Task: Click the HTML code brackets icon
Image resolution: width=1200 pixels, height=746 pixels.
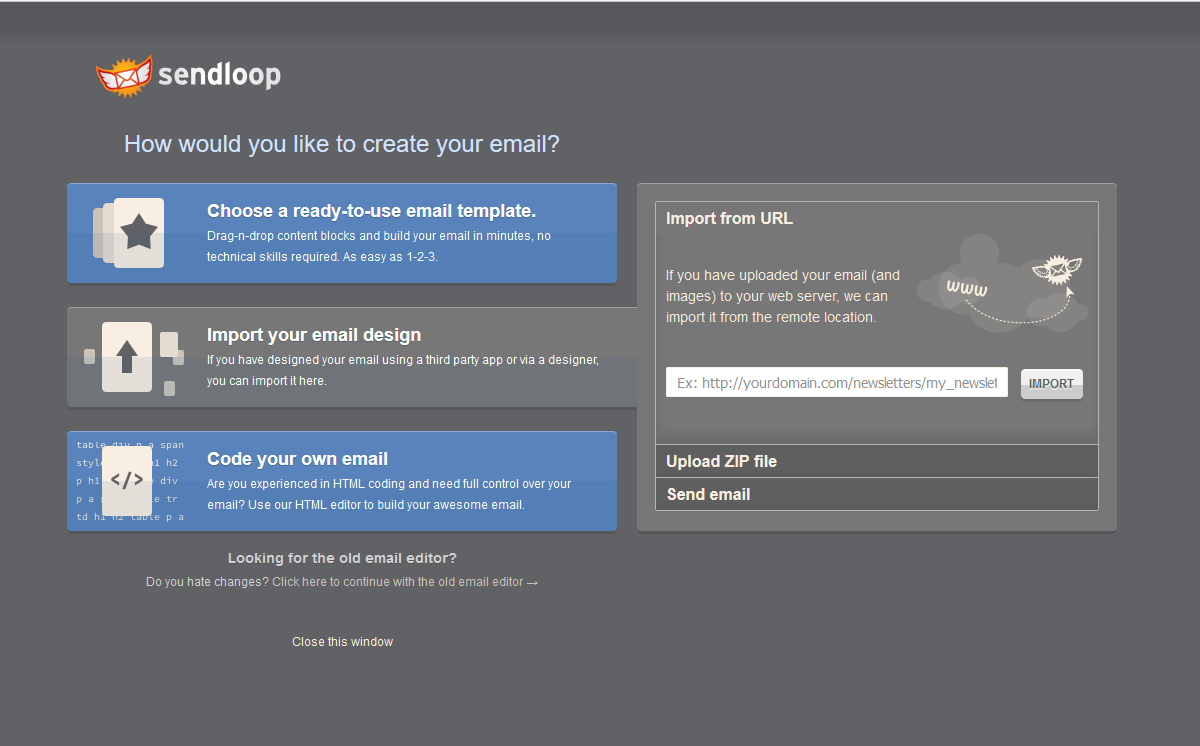Action: tap(127, 480)
